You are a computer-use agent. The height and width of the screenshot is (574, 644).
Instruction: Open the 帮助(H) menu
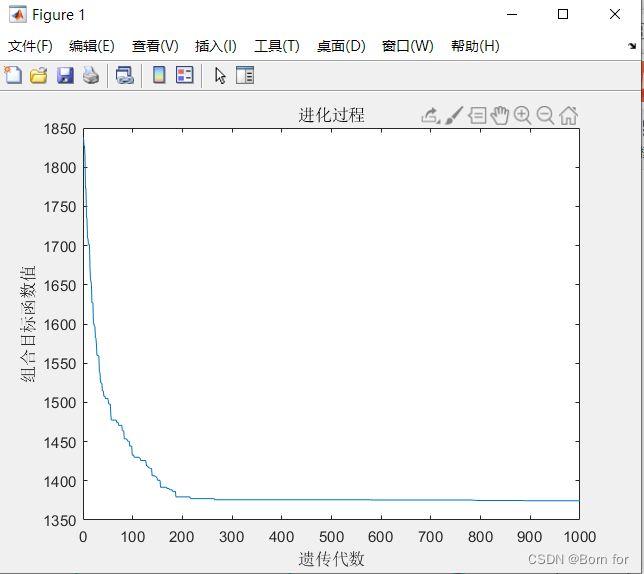click(475, 46)
